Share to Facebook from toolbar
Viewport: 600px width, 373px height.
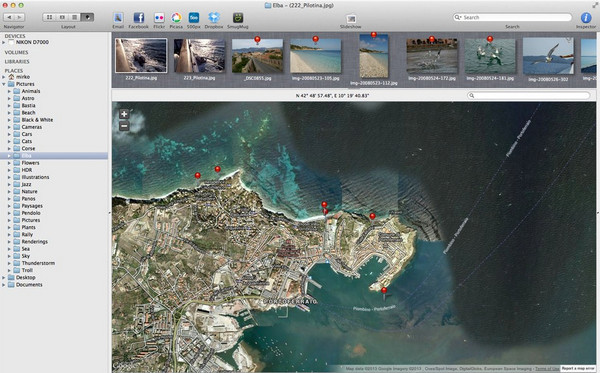(x=139, y=18)
